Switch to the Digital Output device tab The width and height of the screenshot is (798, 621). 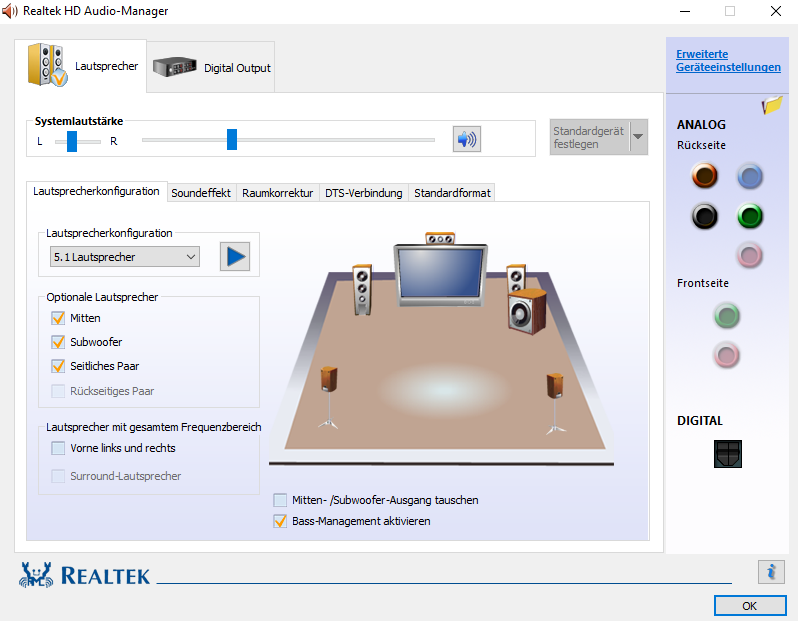pyautogui.click(x=211, y=67)
